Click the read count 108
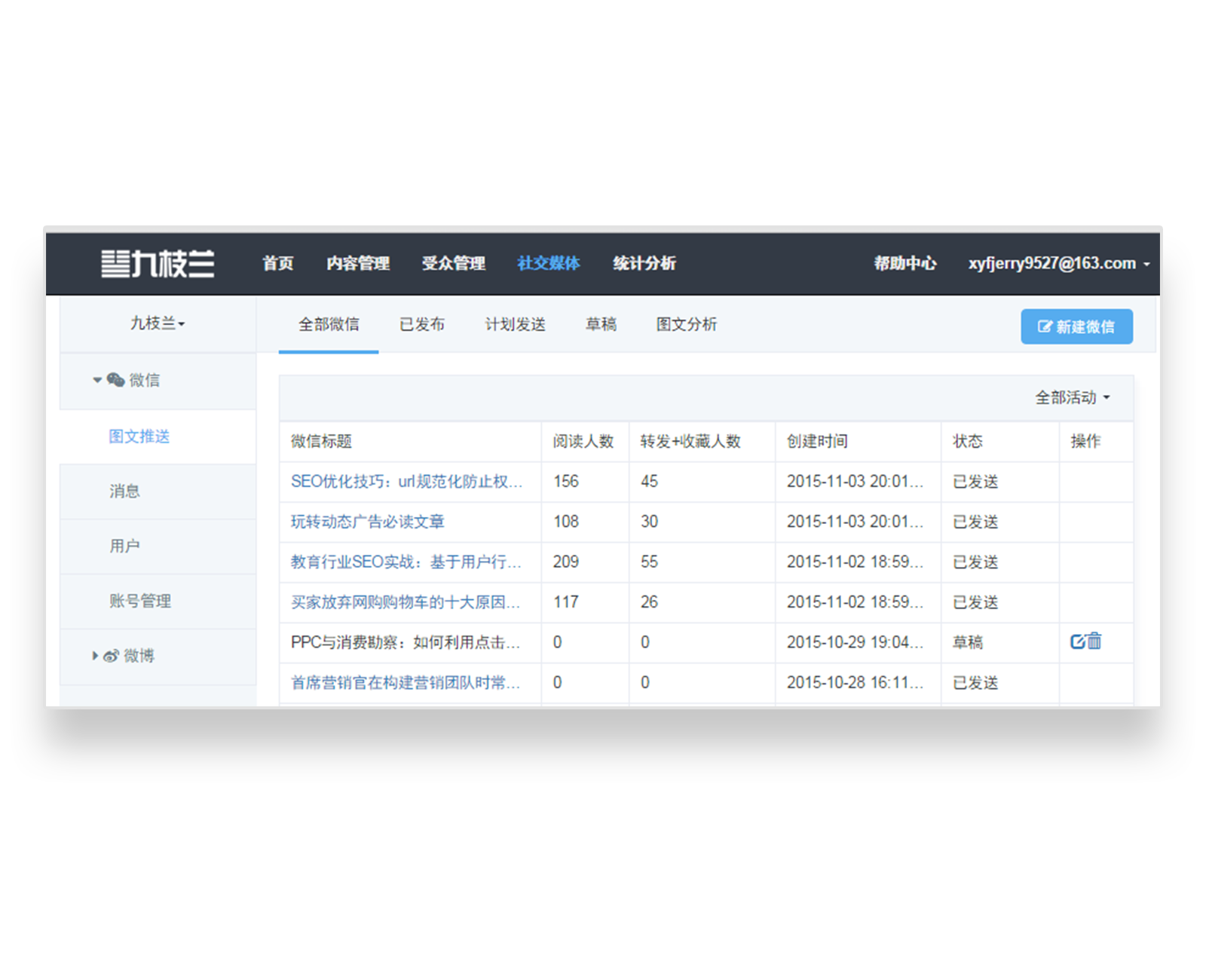Viewport: 1206px width, 980px height. point(566,522)
